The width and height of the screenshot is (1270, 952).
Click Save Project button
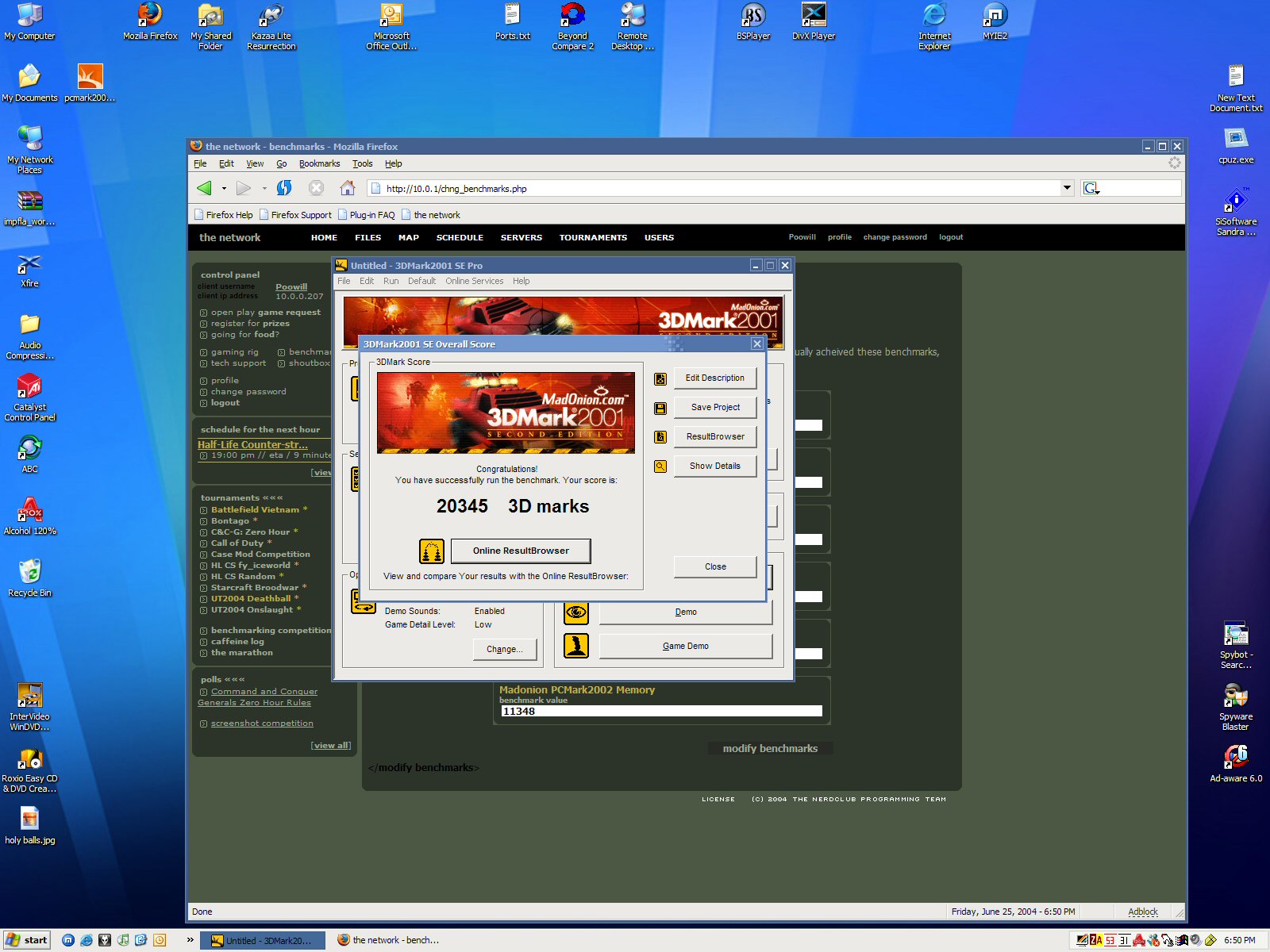715,408
